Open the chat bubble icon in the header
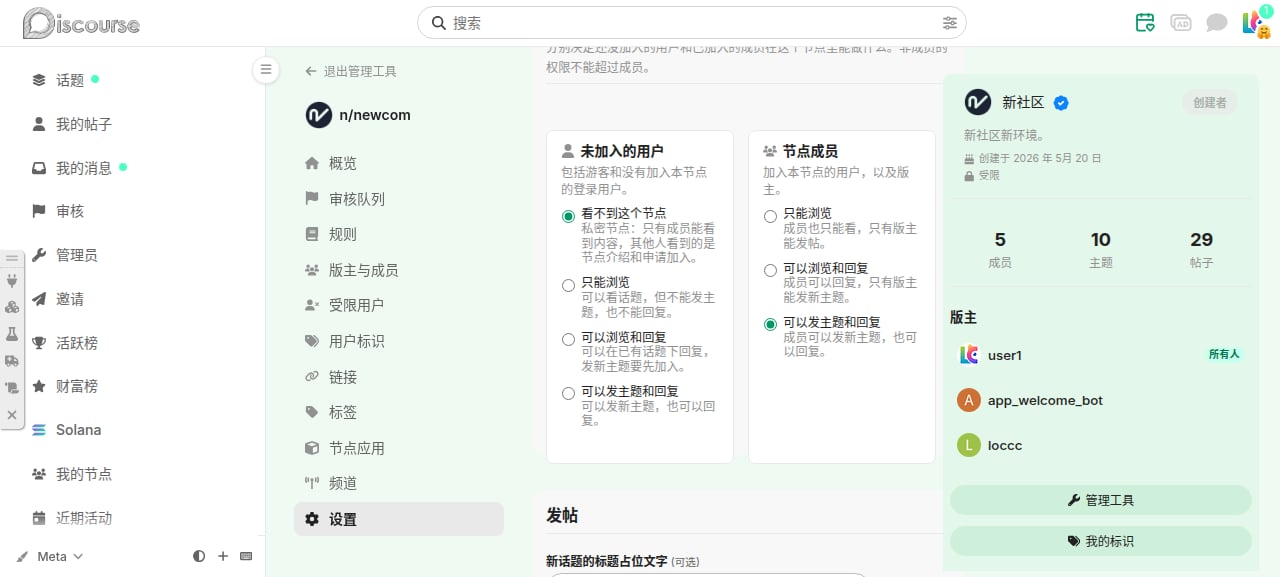 pyautogui.click(x=1216, y=22)
